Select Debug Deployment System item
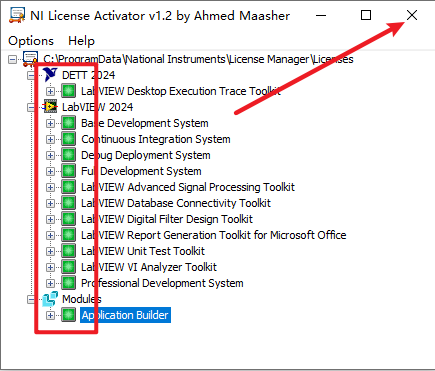Viewport: 435px width, 371px height. pos(146,155)
